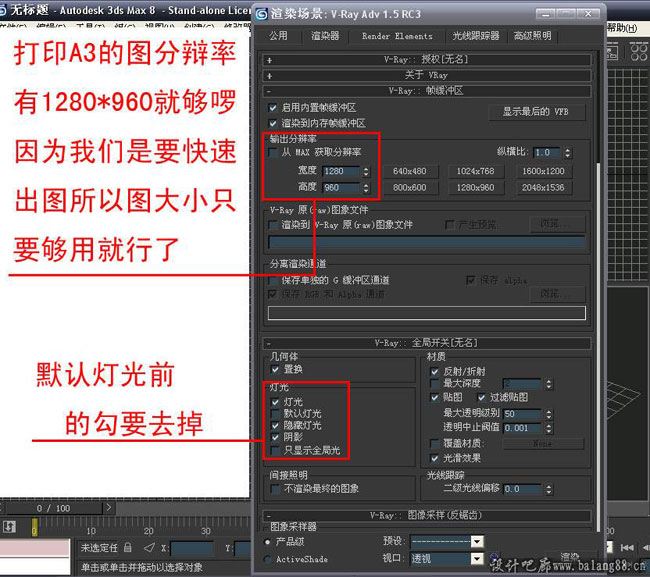Choose the 1600x1200 resolution preset
Image resolution: width=650 pixels, height=577 pixels.
point(543,171)
